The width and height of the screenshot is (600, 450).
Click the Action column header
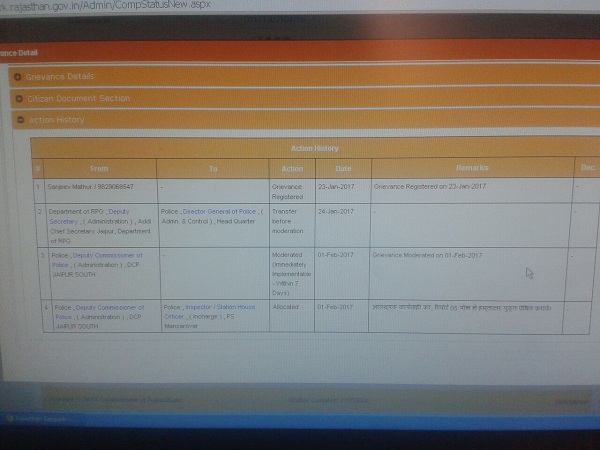coord(292,169)
